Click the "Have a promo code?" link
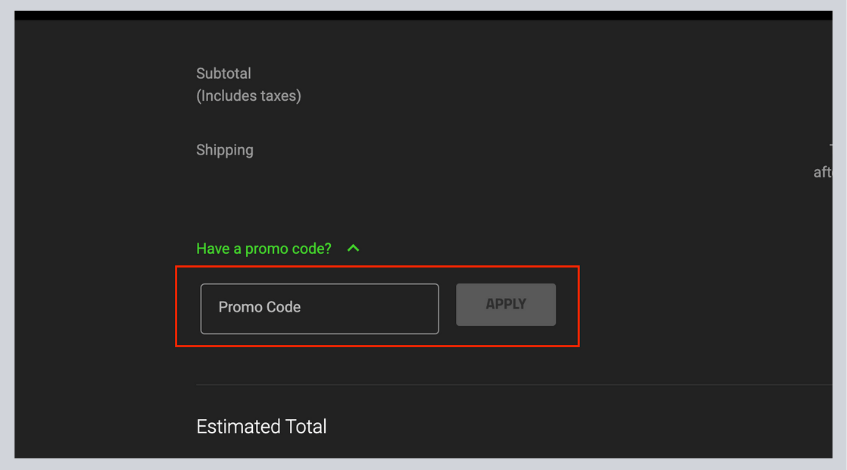This screenshot has width=847, height=470. (264, 249)
